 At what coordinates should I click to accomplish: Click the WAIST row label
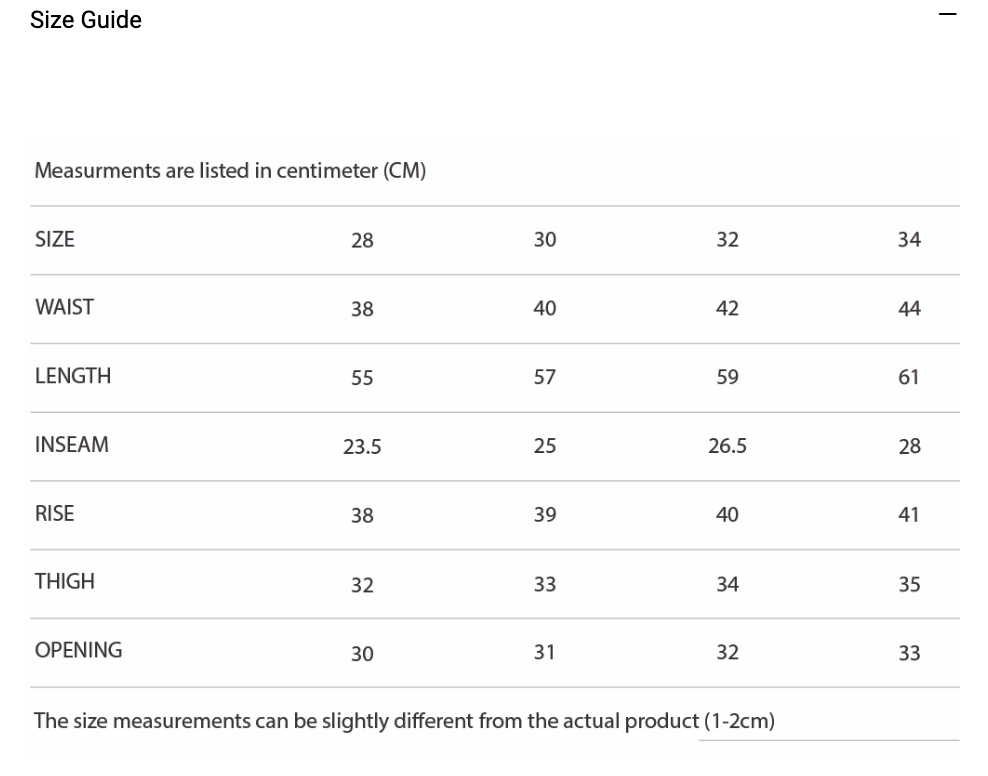pyautogui.click(x=64, y=308)
